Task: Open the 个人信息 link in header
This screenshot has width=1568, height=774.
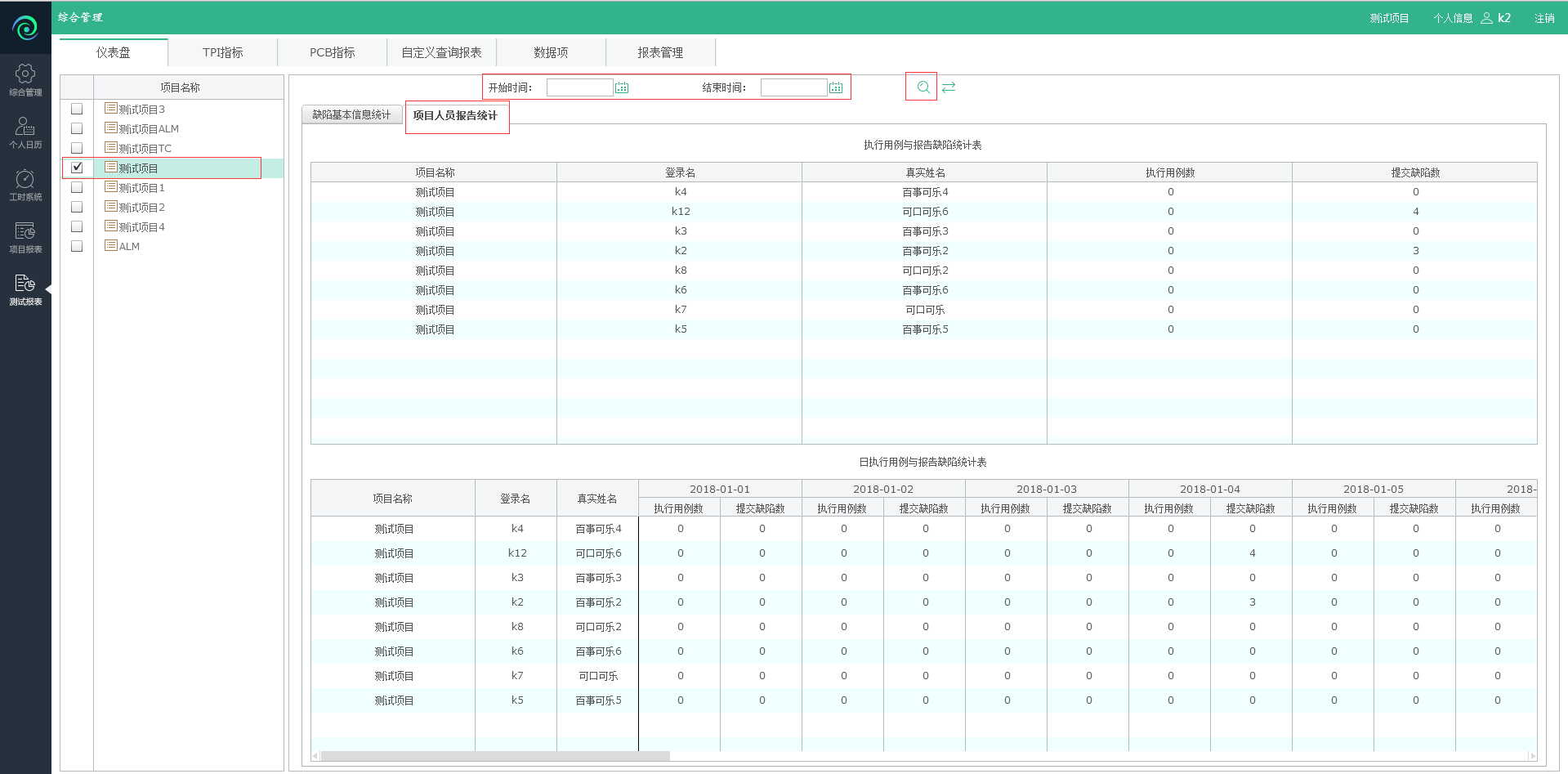Action: pos(1452,18)
